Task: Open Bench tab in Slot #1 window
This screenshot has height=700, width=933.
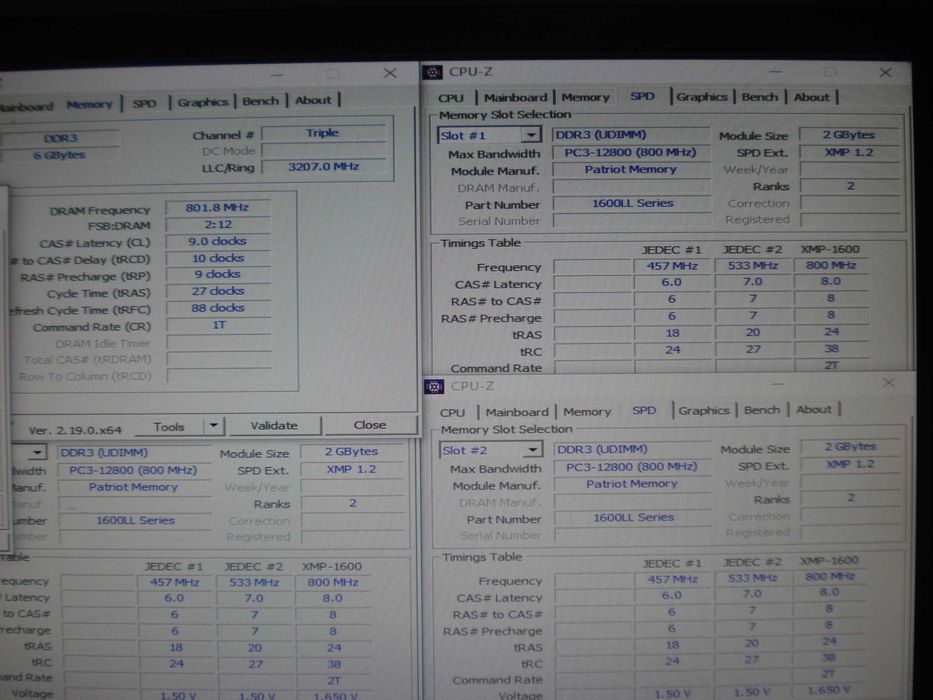Action: (x=759, y=96)
